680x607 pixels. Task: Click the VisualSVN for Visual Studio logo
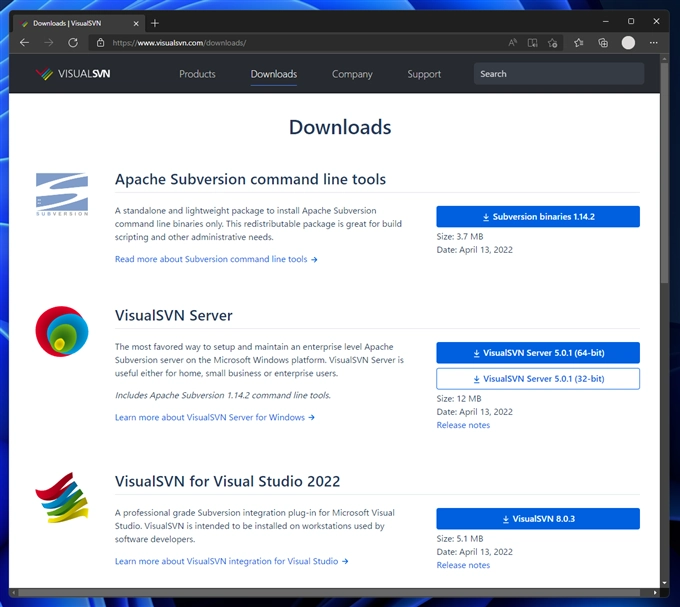62,497
